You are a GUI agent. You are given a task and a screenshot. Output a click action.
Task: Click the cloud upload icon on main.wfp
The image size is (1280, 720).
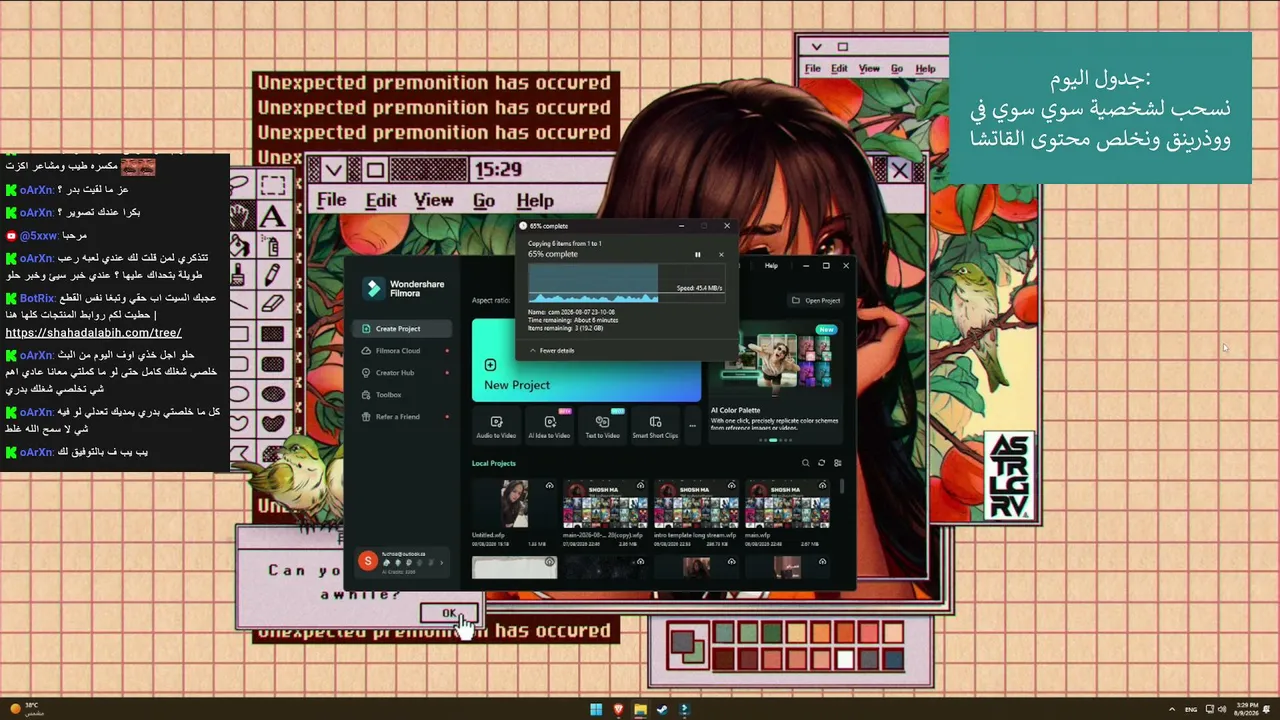(x=823, y=486)
